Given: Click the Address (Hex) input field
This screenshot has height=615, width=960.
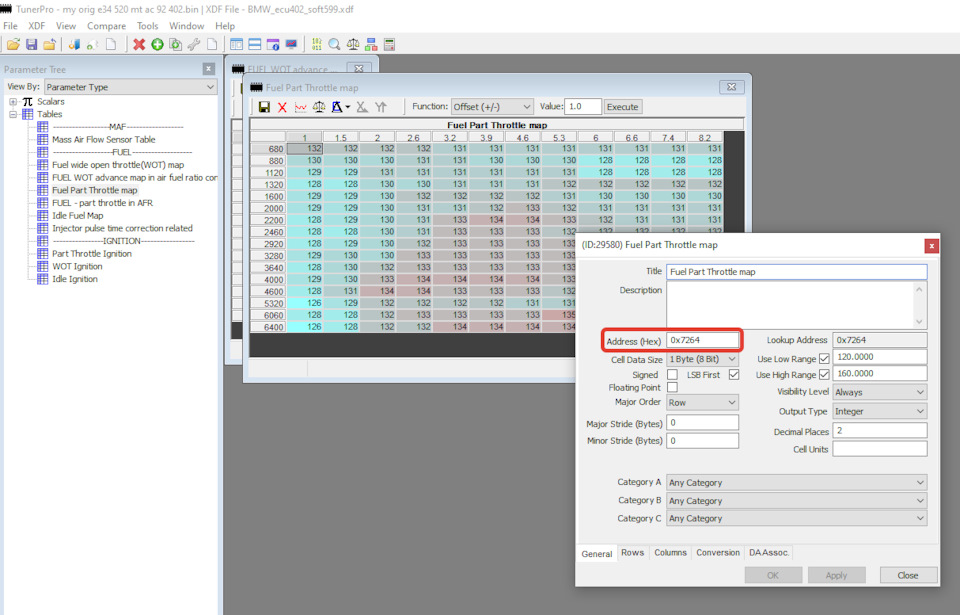Looking at the screenshot, I should (702, 340).
